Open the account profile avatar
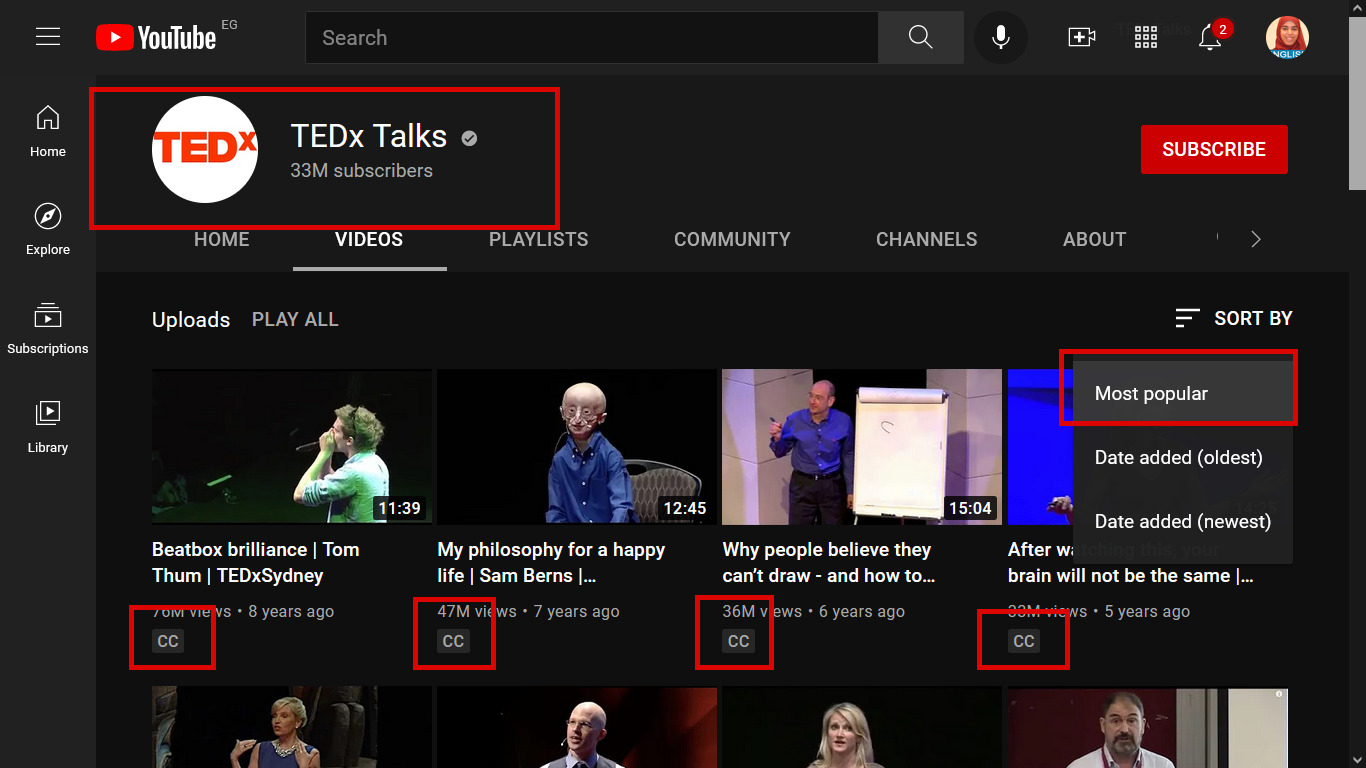The image size is (1366, 768). coord(1287,38)
